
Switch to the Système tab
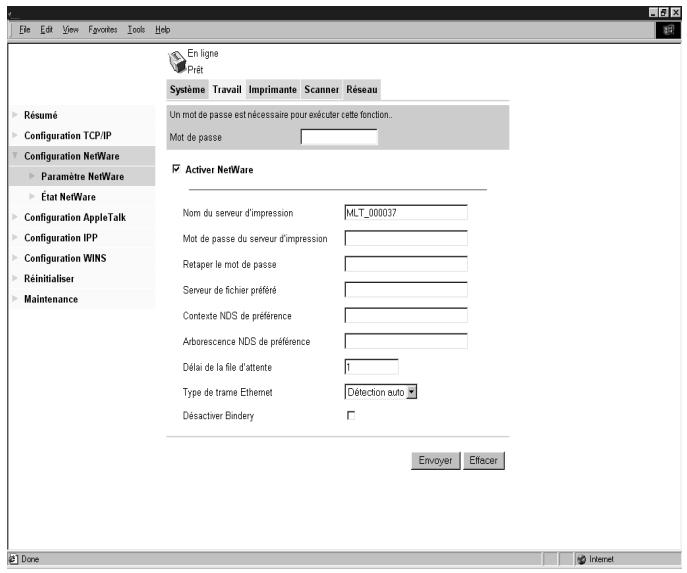[x=188, y=89]
